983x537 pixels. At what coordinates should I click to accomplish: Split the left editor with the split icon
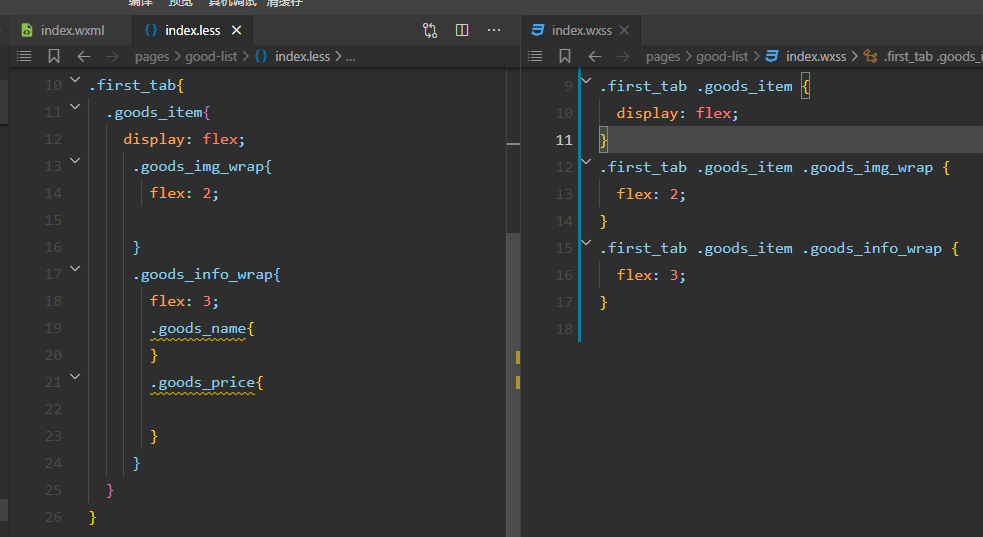462,30
